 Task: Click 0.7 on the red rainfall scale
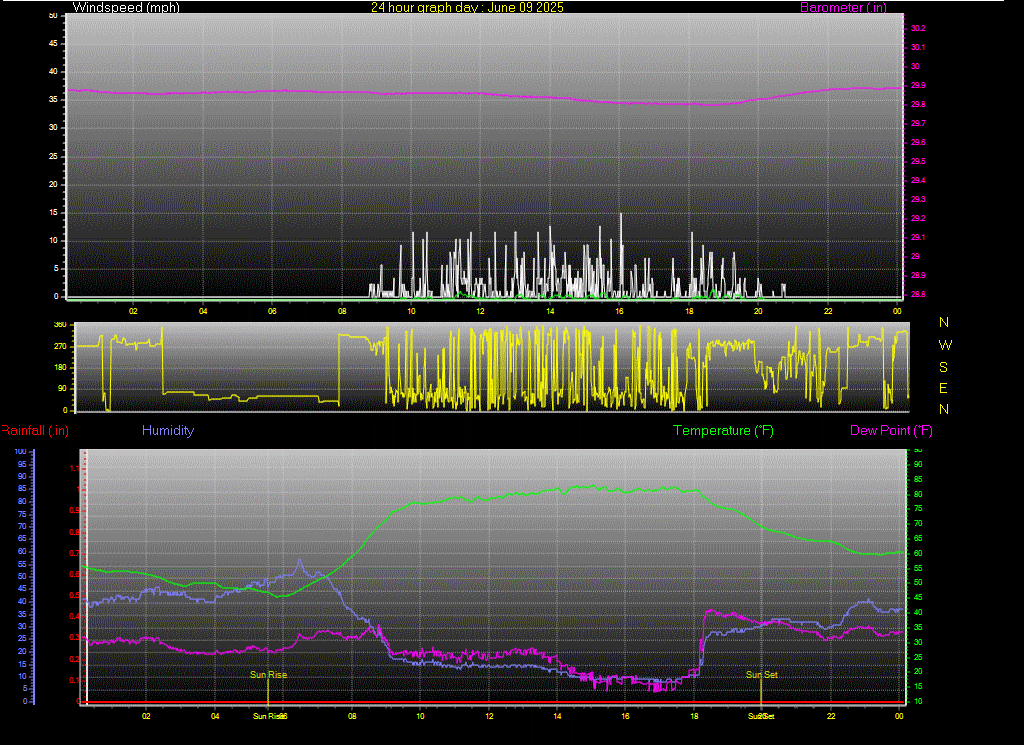[x=74, y=553]
